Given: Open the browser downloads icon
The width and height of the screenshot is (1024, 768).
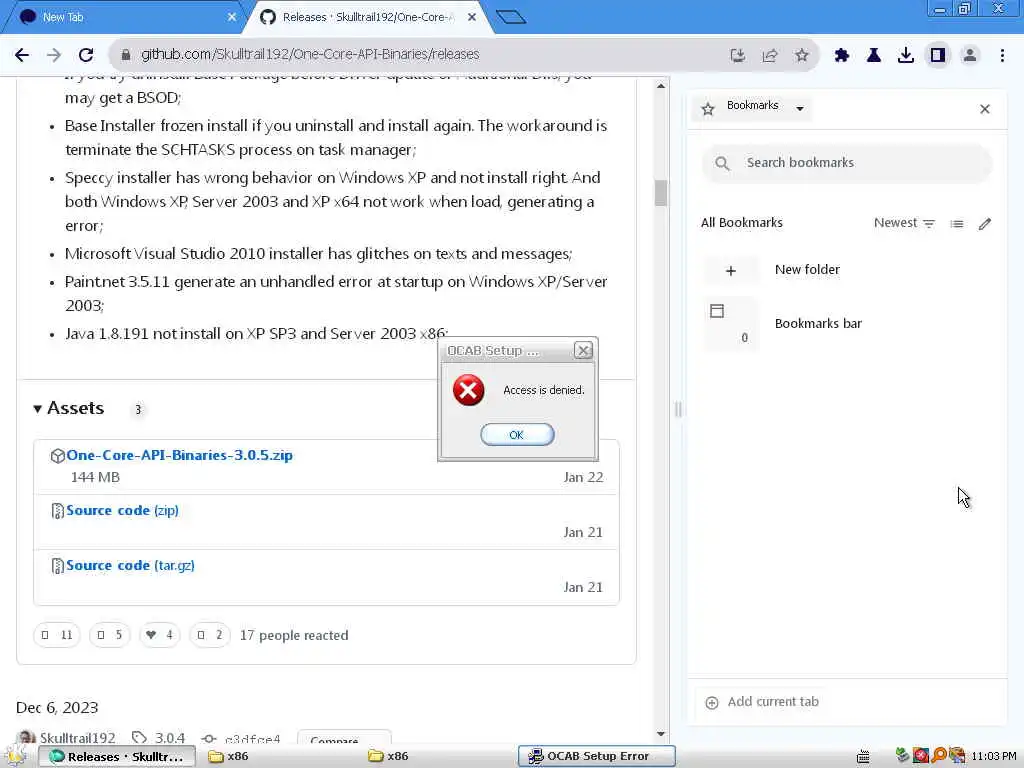Looking at the screenshot, I should pos(906,56).
